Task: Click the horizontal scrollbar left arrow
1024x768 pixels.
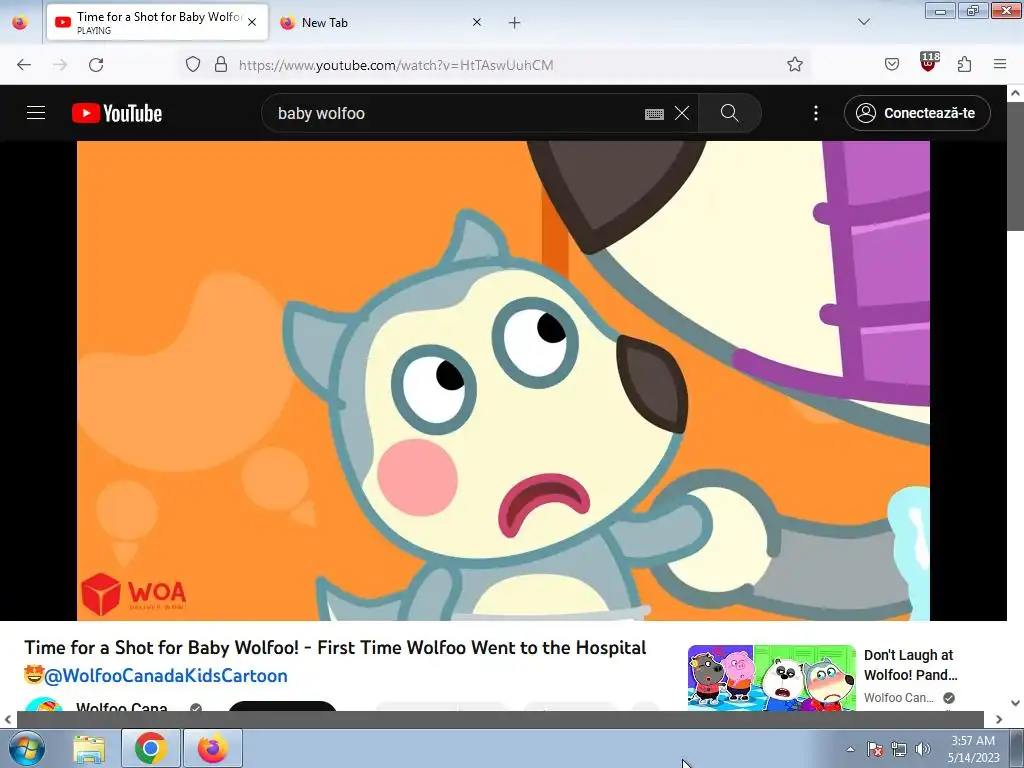Action: (8, 719)
